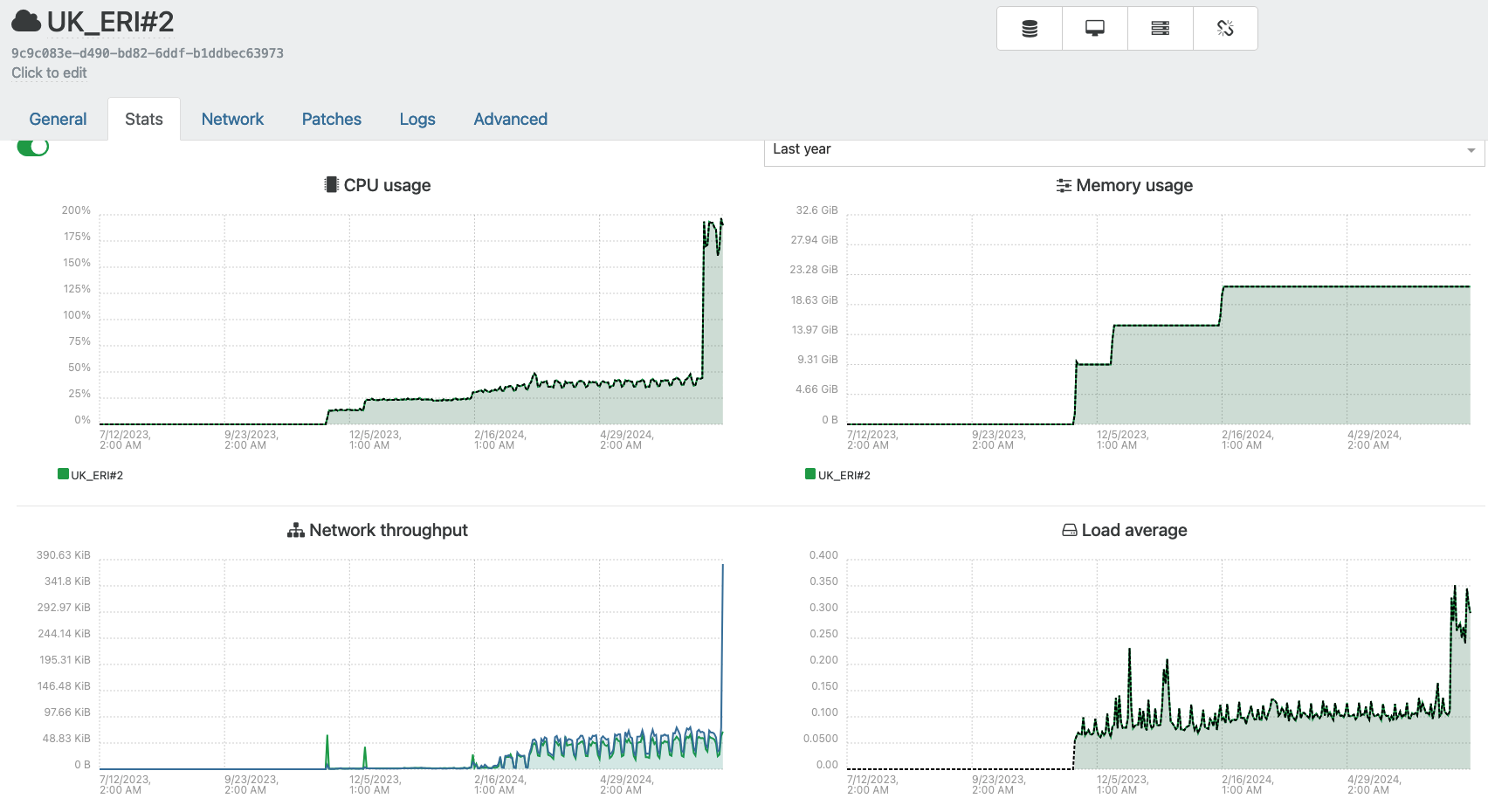Click UK_ERI#2 legend label under Memory usage
The image size is (1488, 812).
[844, 475]
